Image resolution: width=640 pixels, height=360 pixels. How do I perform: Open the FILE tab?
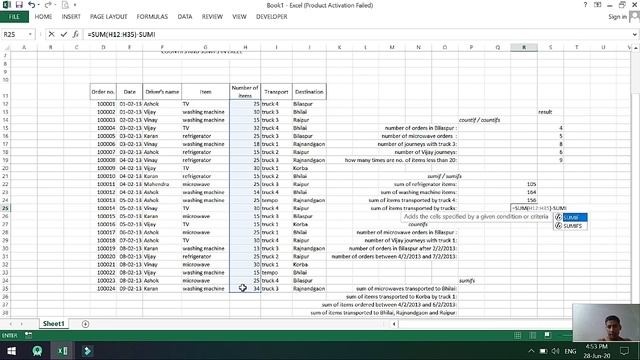pos(14,17)
